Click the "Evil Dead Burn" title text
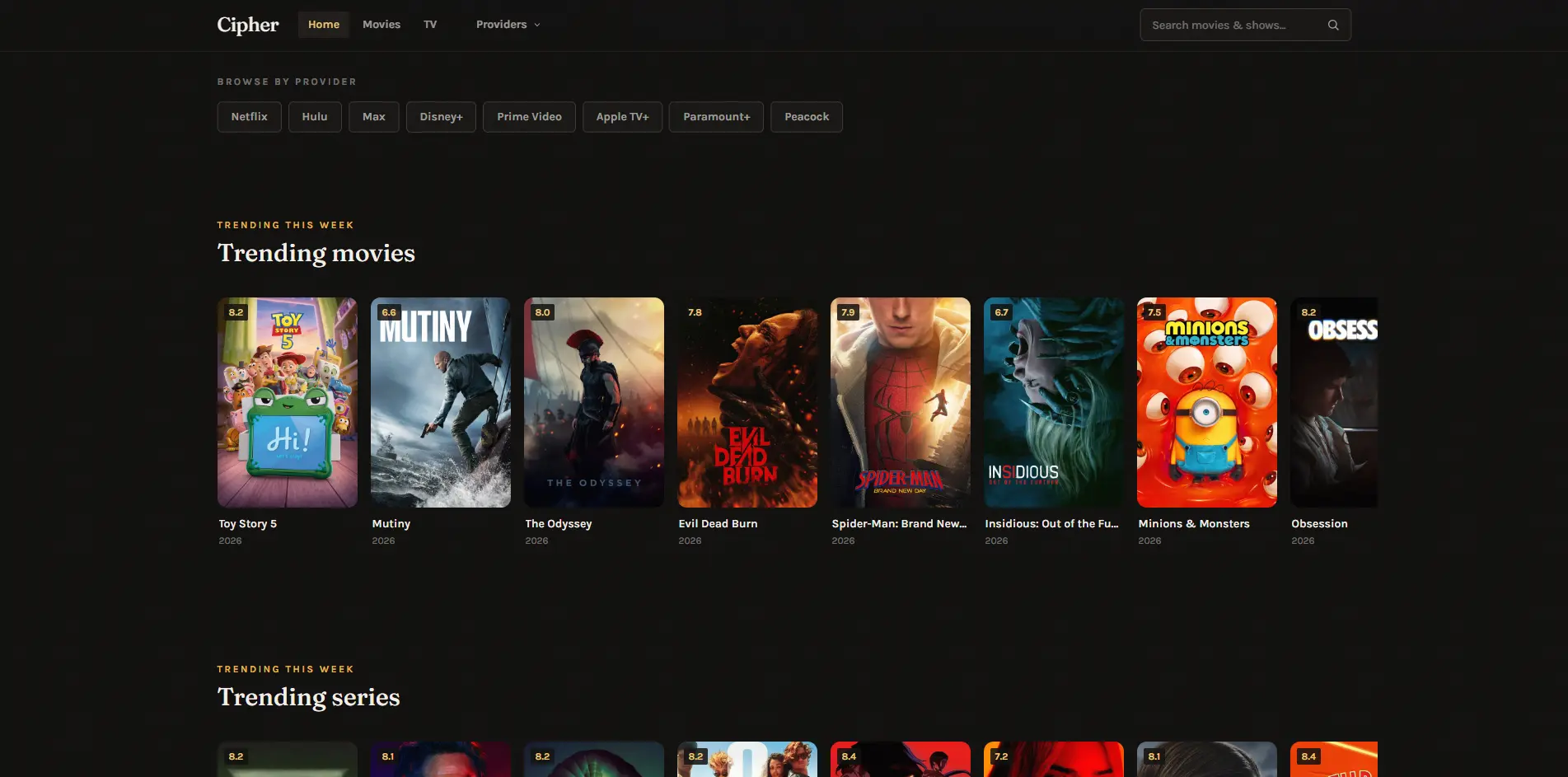The height and width of the screenshot is (777, 1568). (718, 524)
